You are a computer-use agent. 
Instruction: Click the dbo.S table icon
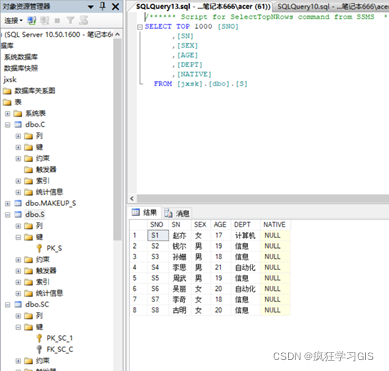(x=18, y=215)
